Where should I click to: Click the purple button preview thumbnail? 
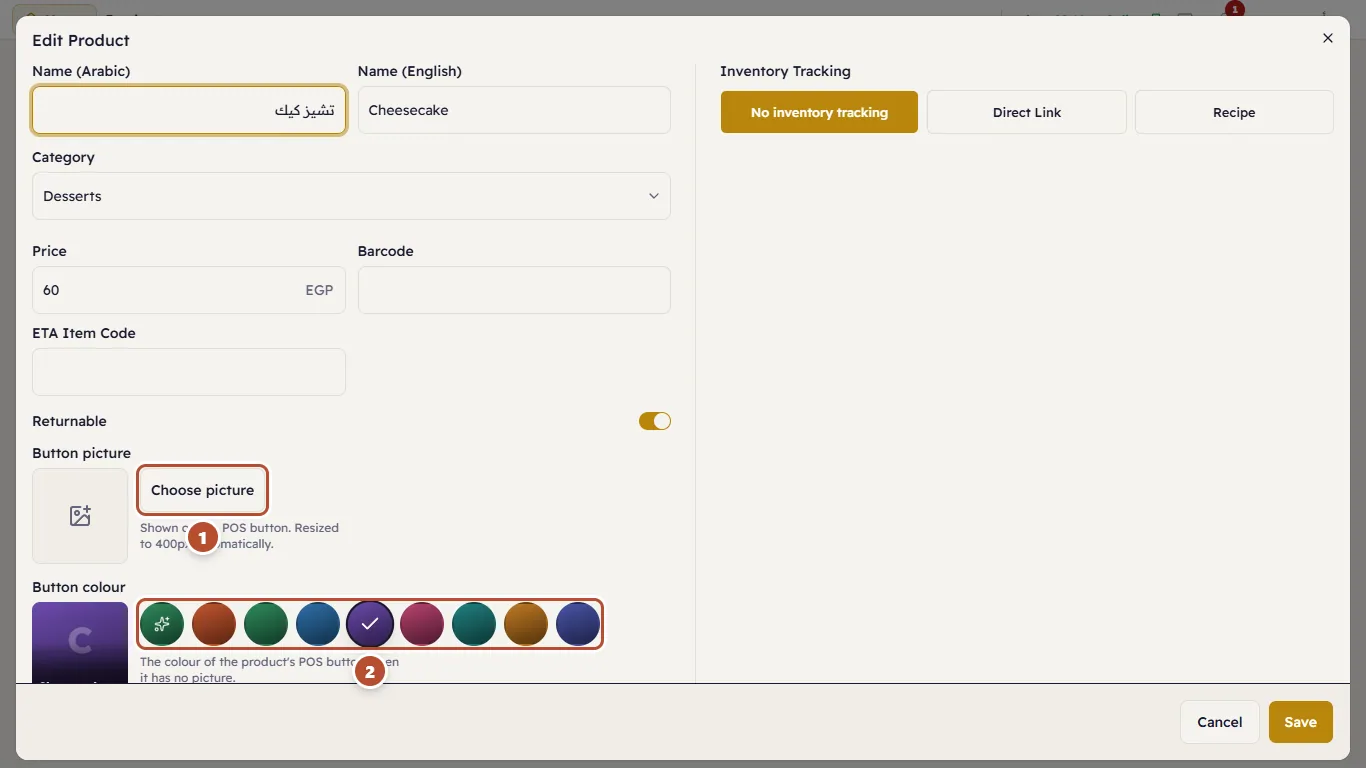[80, 642]
